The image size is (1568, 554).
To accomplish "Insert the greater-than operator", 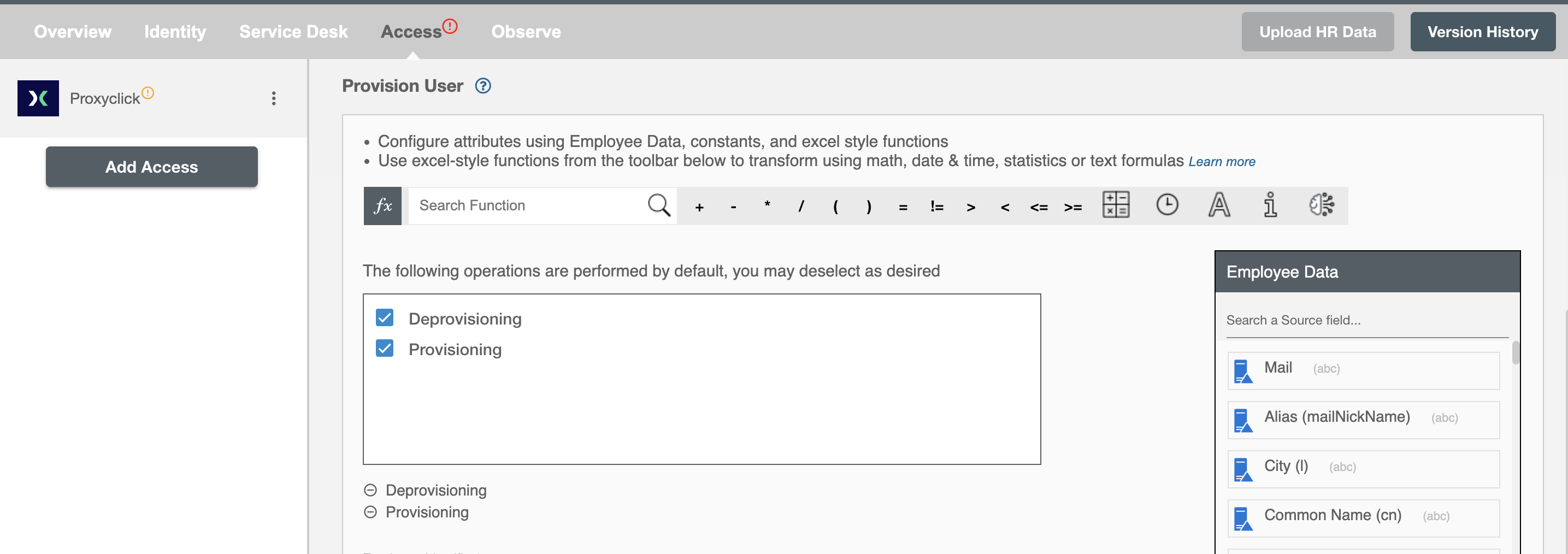I will coord(971,207).
